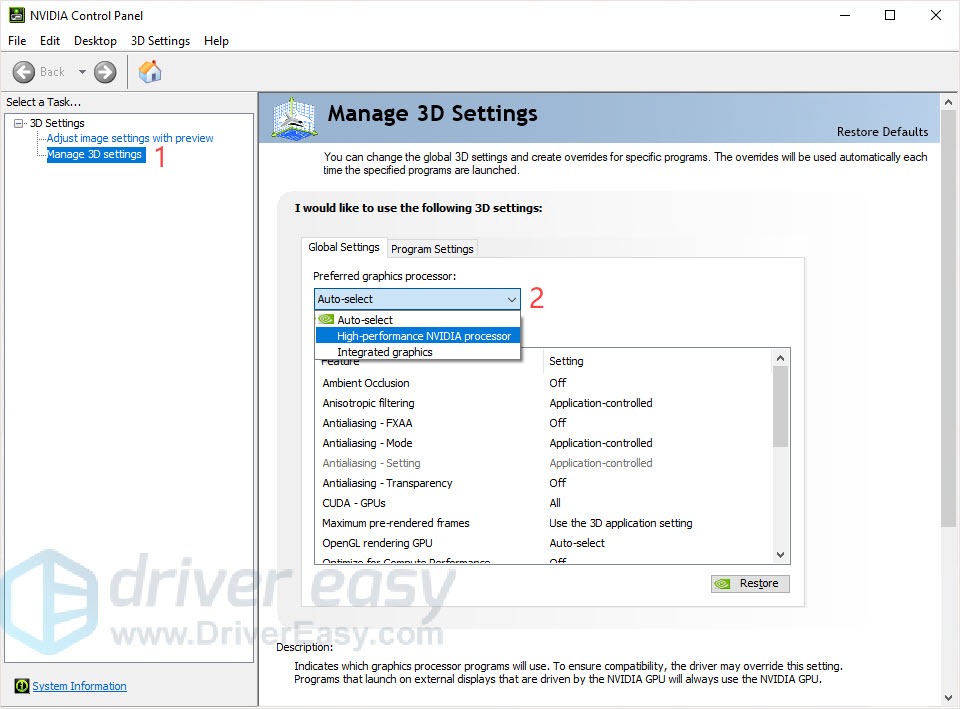Collapse the 3D Settings tree node
The width and height of the screenshot is (960, 709).
tap(19, 123)
